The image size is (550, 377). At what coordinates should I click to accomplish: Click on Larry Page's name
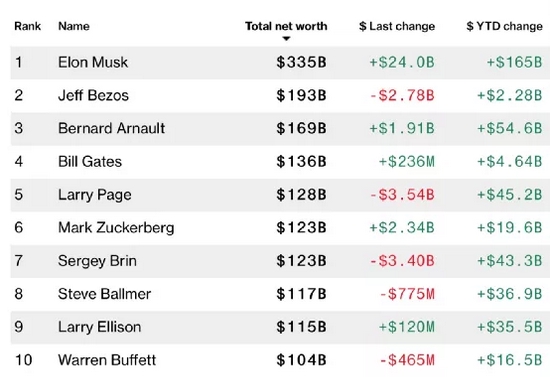coord(95,195)
